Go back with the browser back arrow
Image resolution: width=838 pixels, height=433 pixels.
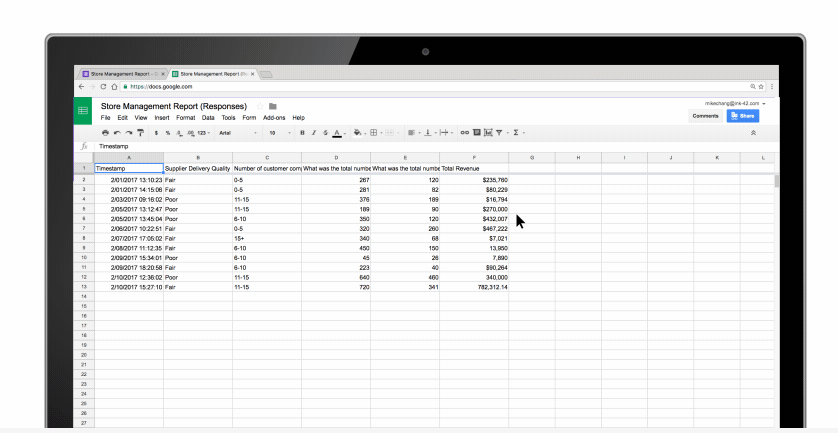pyautogui.click(x=81, y=87)
